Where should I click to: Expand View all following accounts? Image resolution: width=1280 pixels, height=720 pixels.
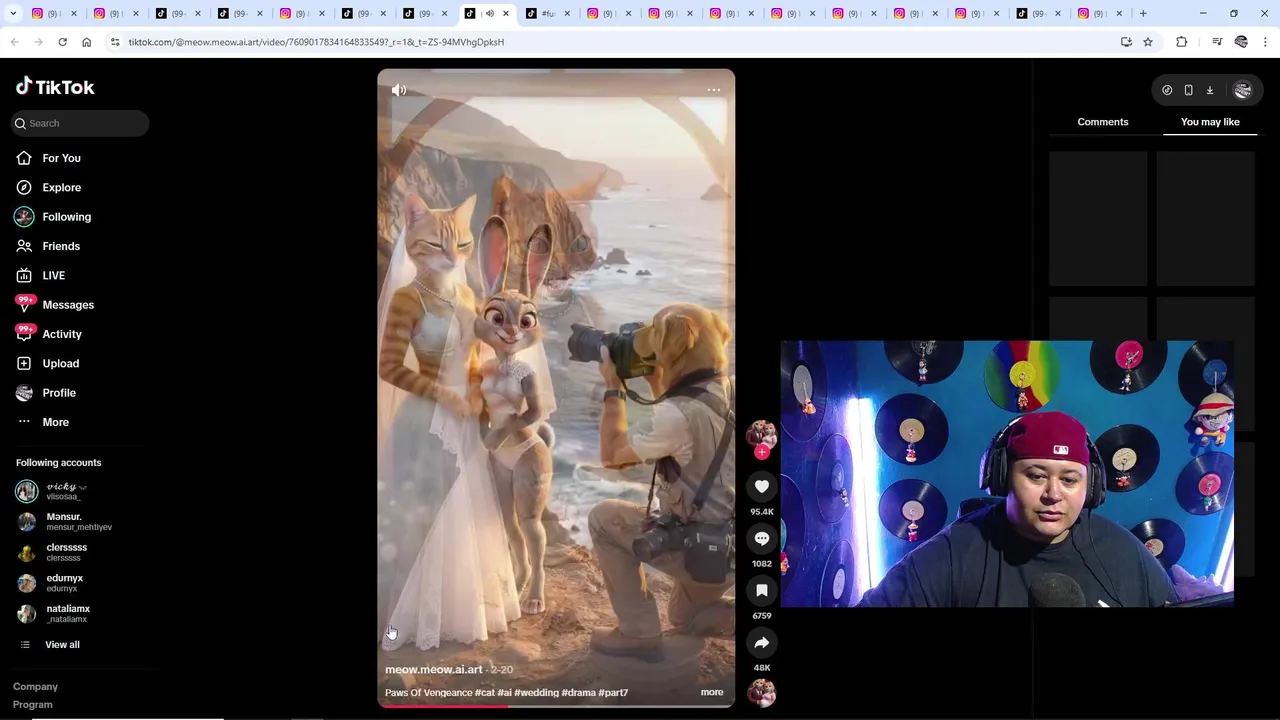click(62, 645)
